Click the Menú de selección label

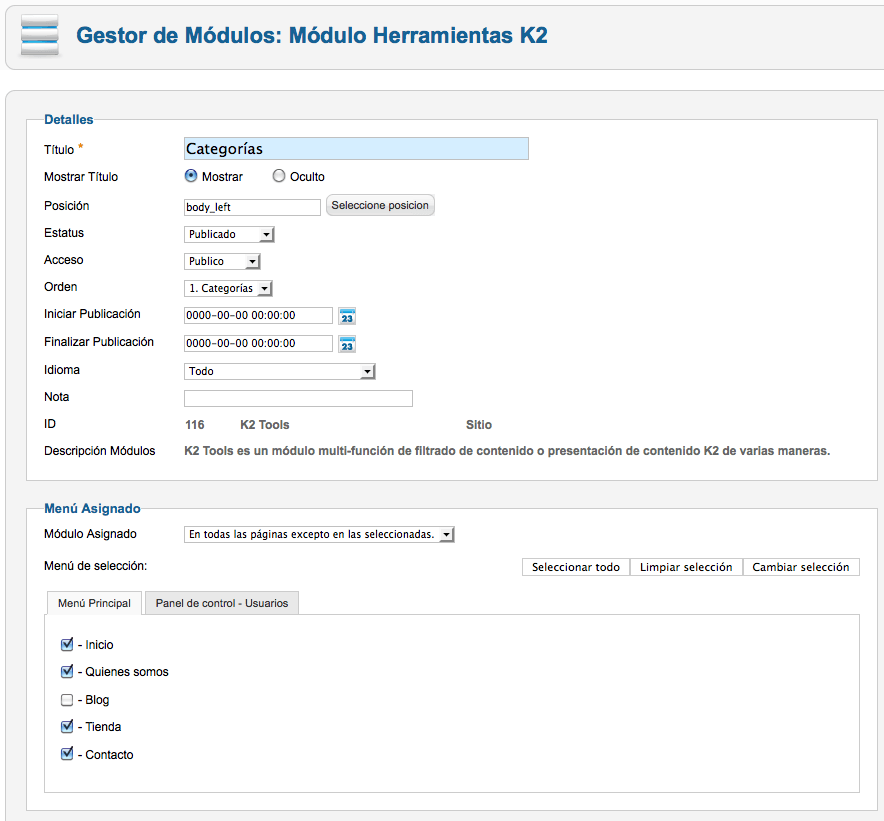[96, 566]
